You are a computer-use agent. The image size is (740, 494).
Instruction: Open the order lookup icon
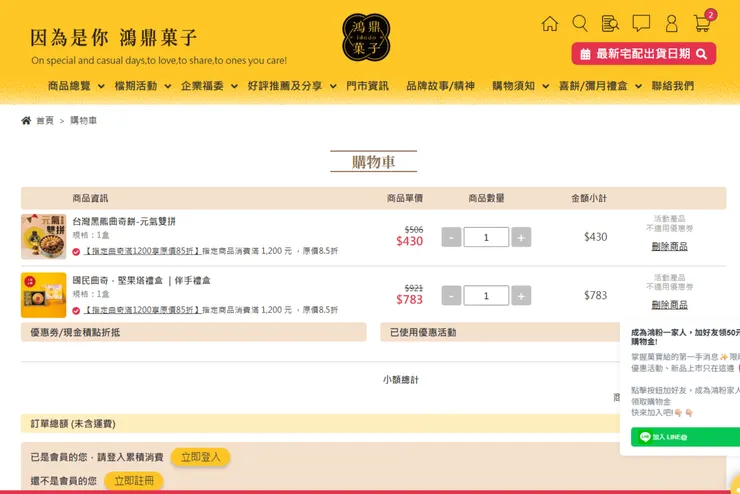(x=610, y=23)
